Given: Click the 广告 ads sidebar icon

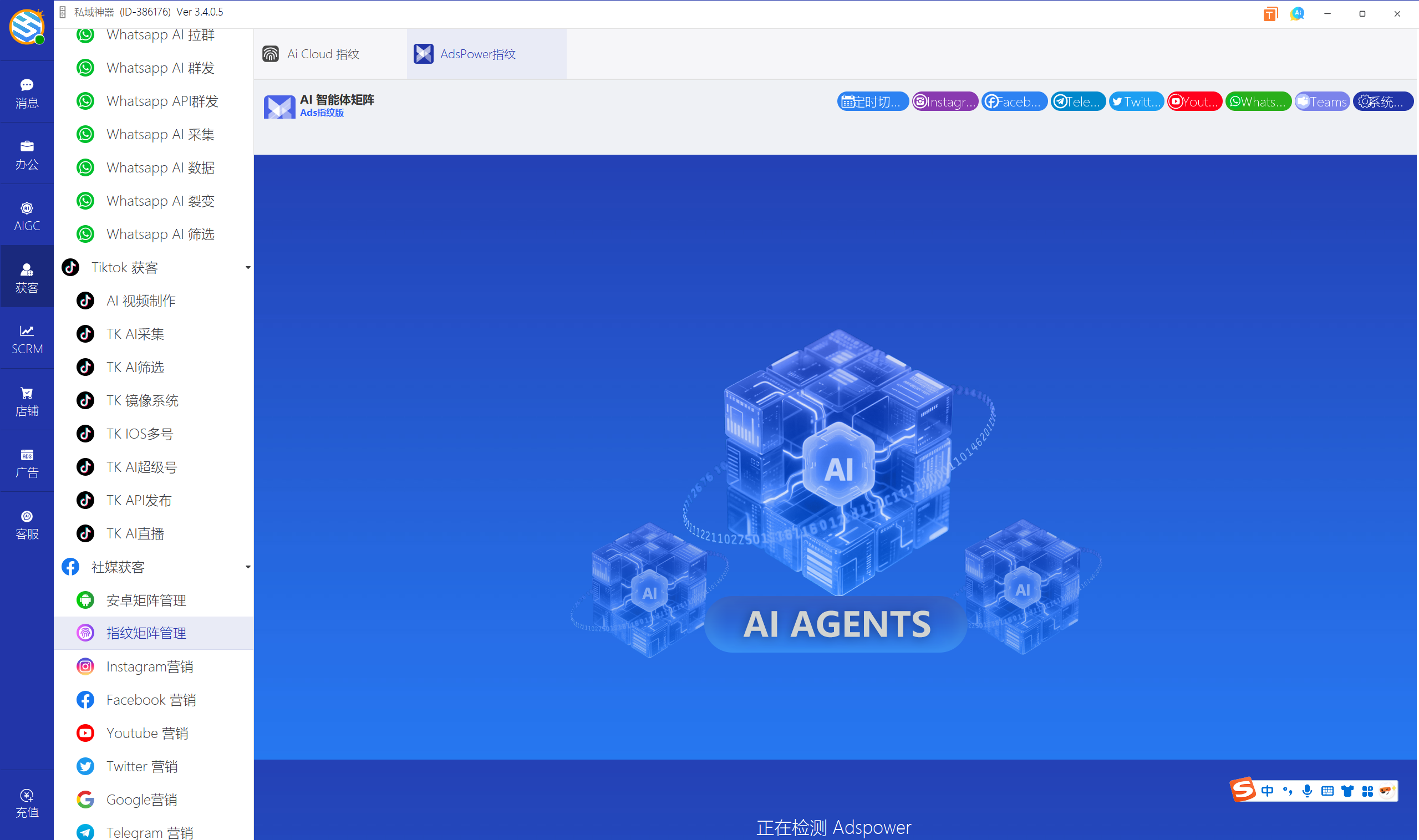Looking at the screenshot, I should click(x=27, y=462).
